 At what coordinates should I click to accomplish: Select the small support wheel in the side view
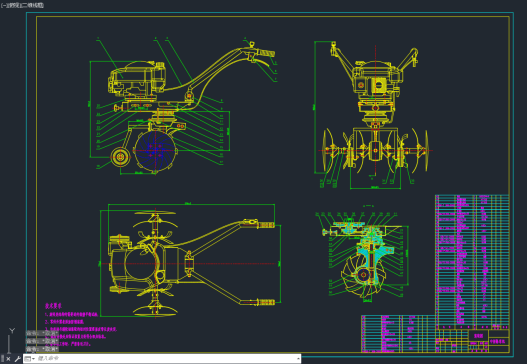pos(120,157)
